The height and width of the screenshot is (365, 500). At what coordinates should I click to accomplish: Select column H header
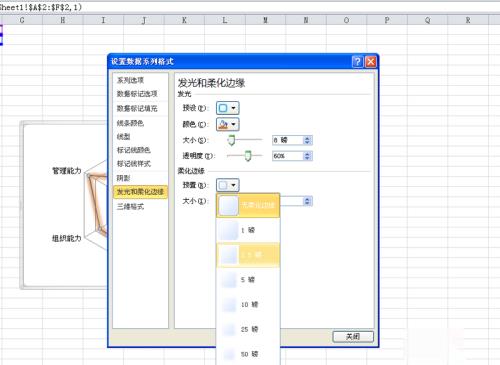63,20
